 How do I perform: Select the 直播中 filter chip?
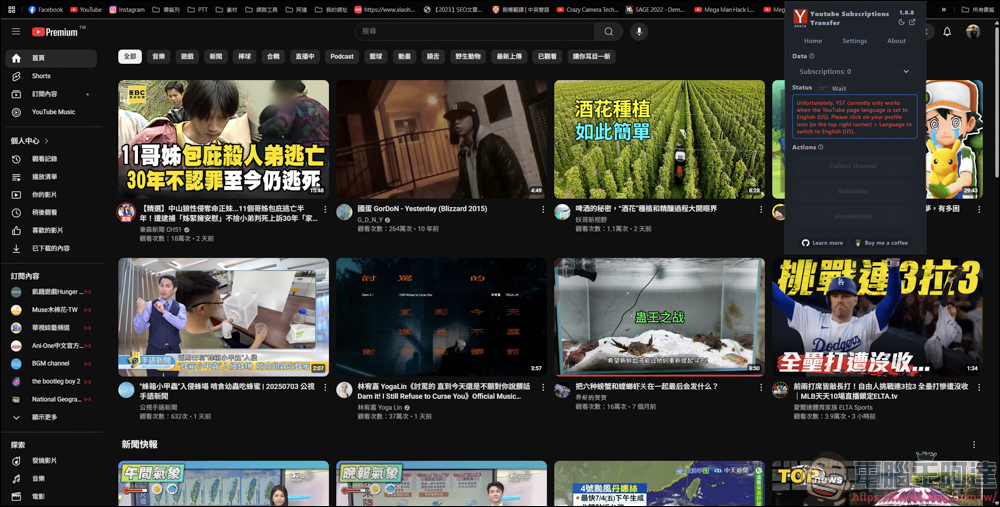point(305,56)
